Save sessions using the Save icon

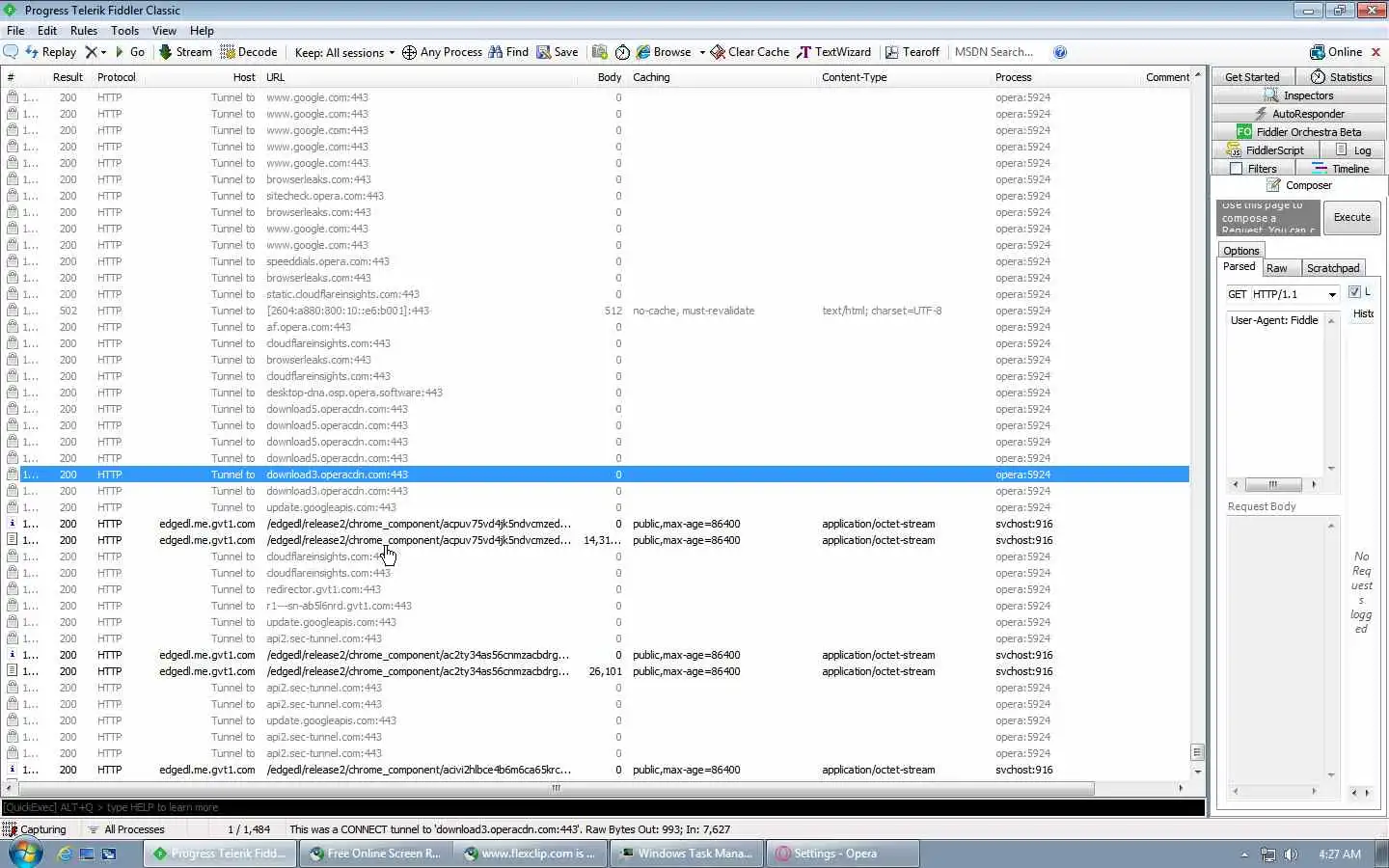(558, 52)
